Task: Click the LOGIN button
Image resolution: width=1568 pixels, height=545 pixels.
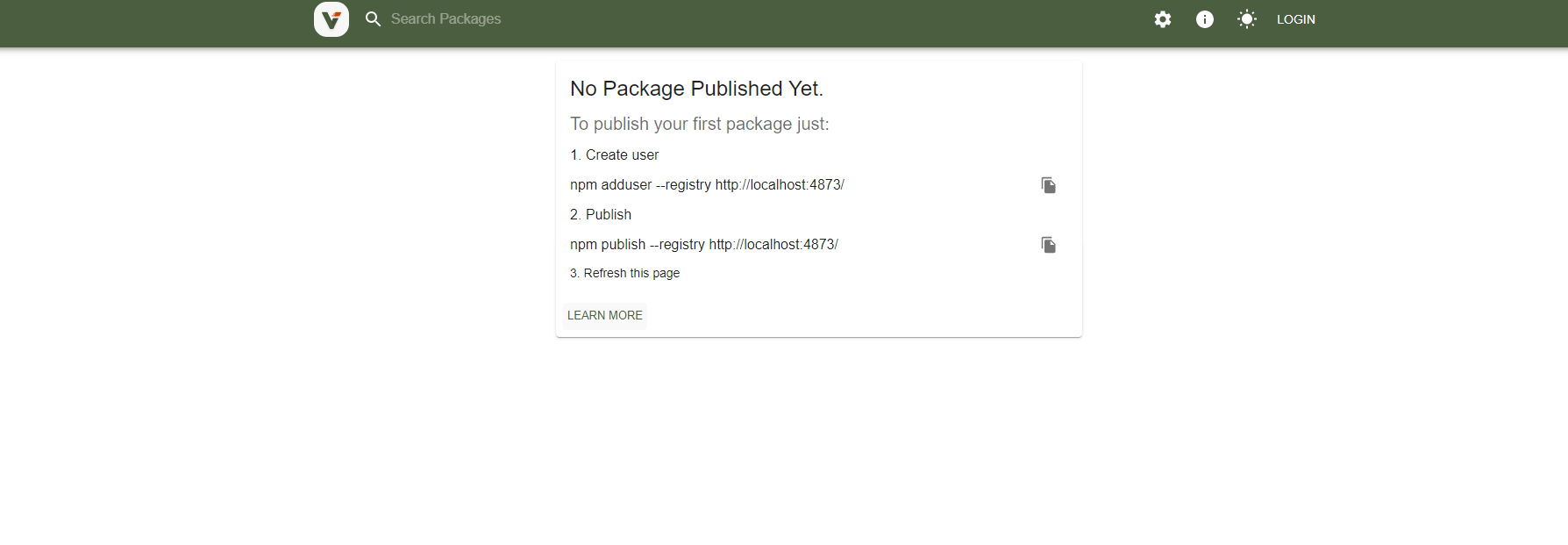Action: [x=1296, y=19]
